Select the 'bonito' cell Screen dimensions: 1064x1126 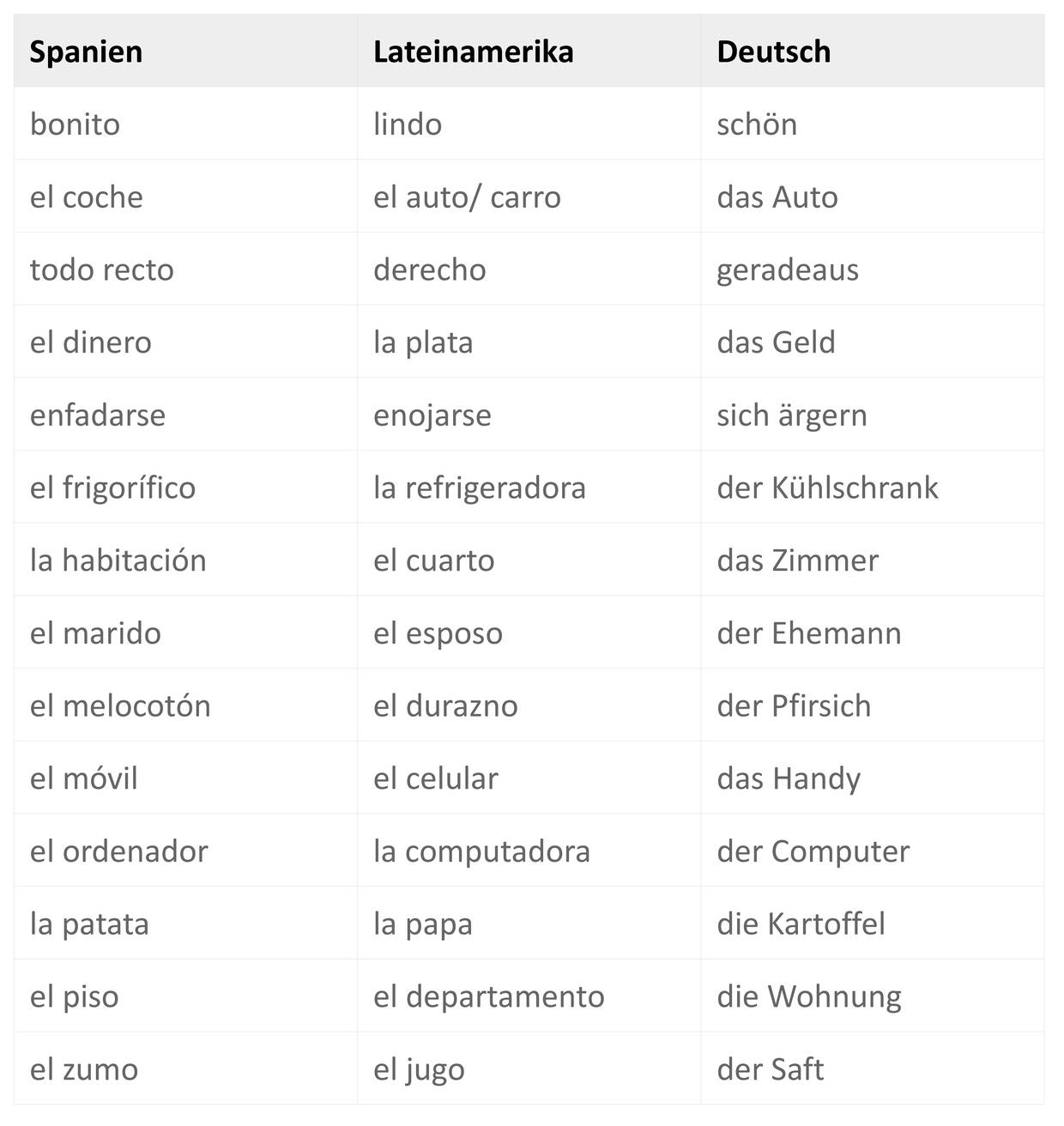click(x=75, y=124)
